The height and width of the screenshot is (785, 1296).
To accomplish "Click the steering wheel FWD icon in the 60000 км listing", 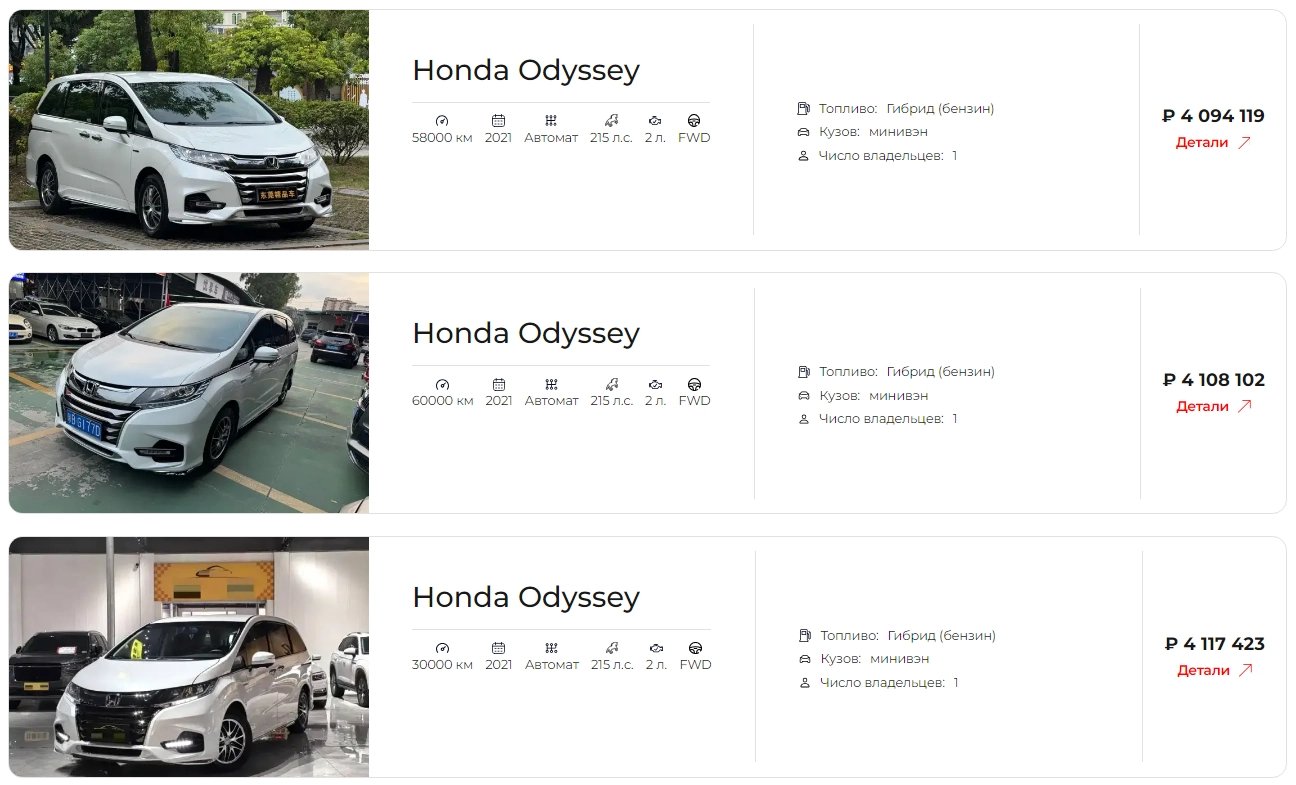I will click(x=694, y=384).
